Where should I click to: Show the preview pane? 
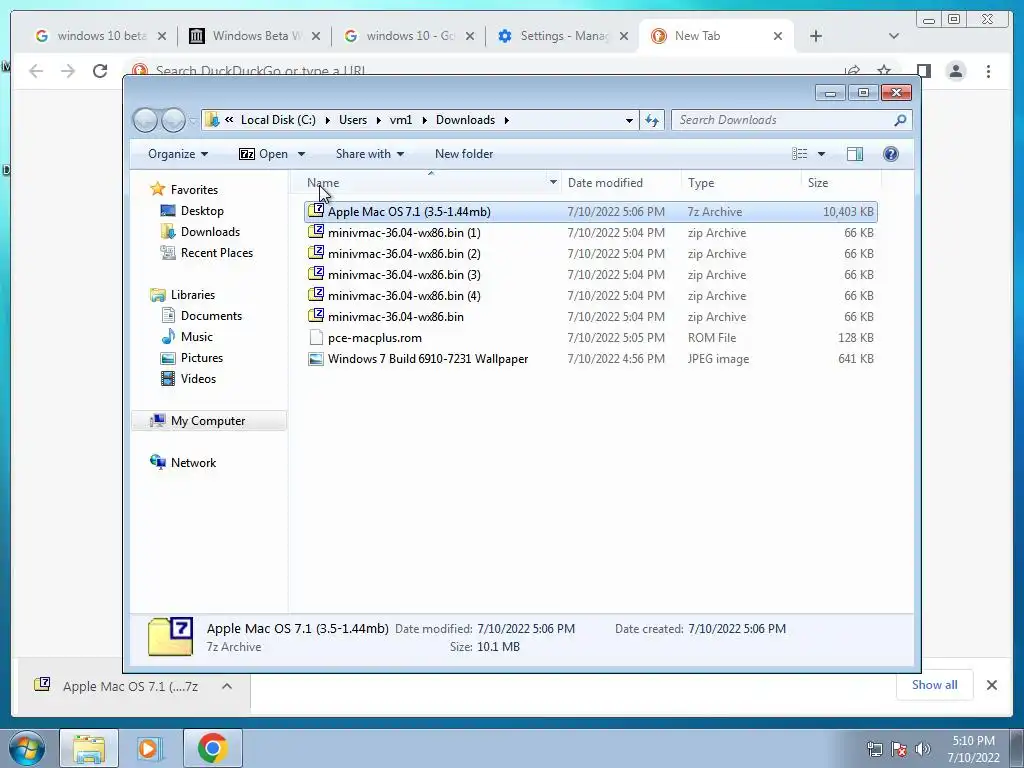[854, 154]
